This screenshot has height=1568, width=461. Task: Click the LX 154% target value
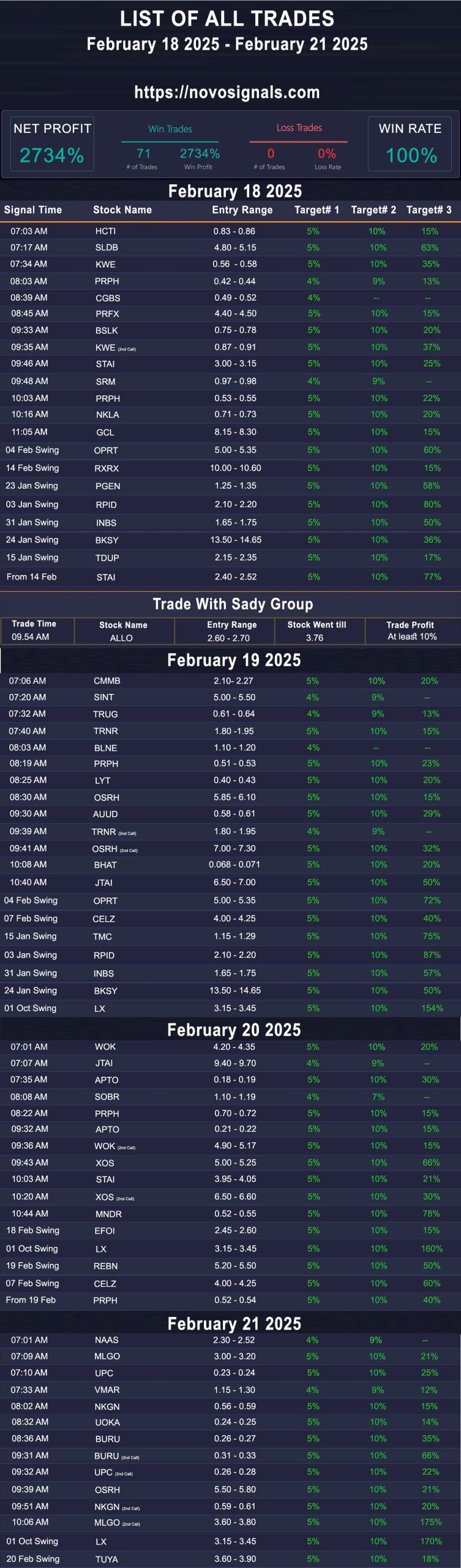click(432, 1009)
